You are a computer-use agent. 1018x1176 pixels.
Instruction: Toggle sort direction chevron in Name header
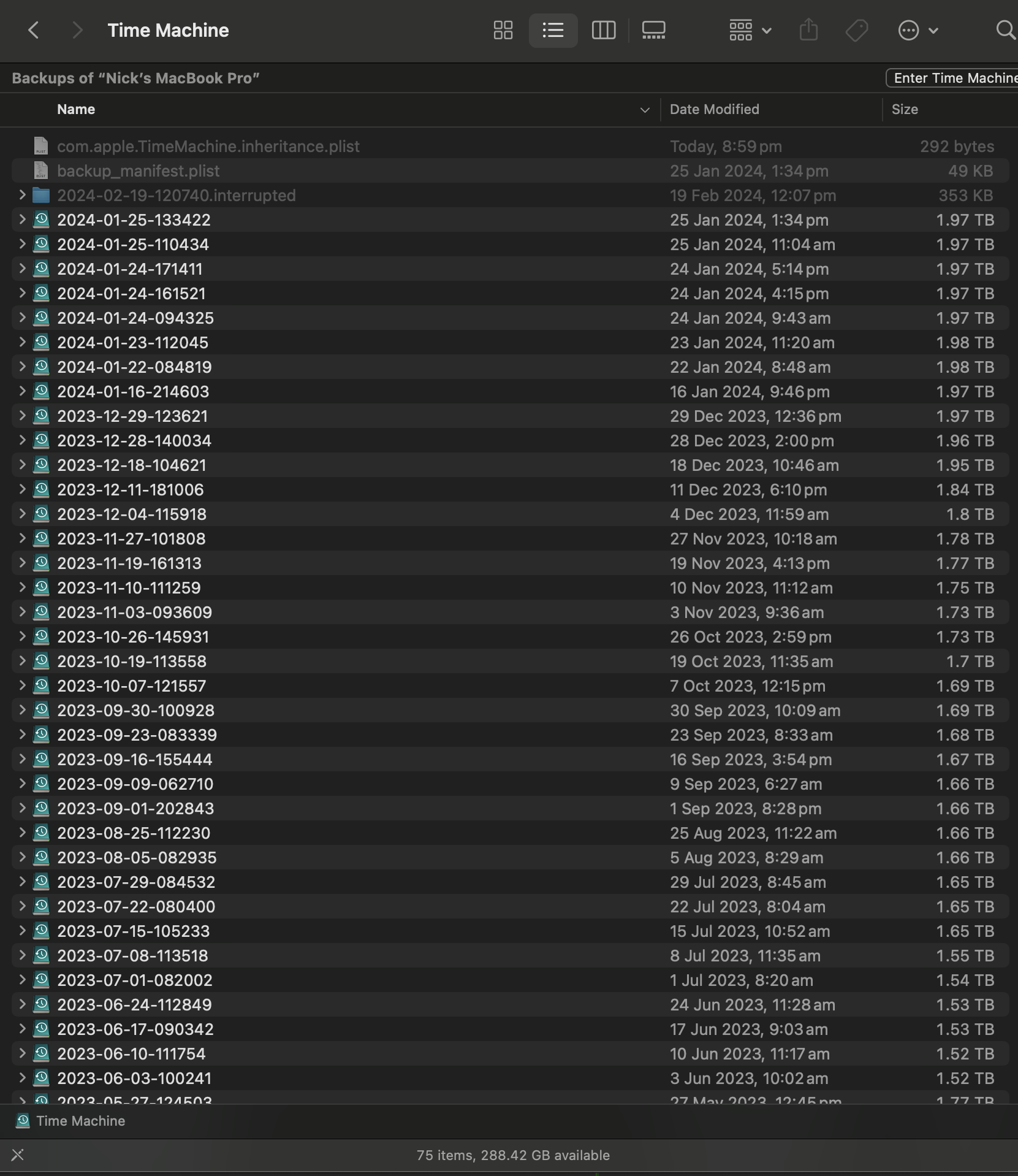click(x=645, y=110)
